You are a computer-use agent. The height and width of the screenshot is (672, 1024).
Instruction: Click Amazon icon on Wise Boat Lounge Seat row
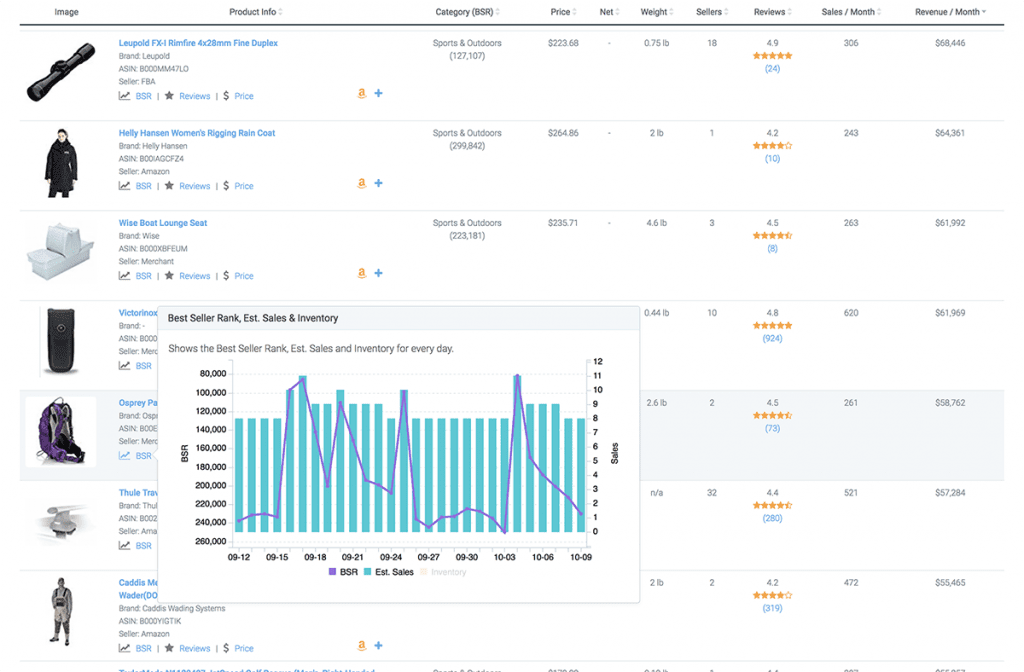coord(361,274)
